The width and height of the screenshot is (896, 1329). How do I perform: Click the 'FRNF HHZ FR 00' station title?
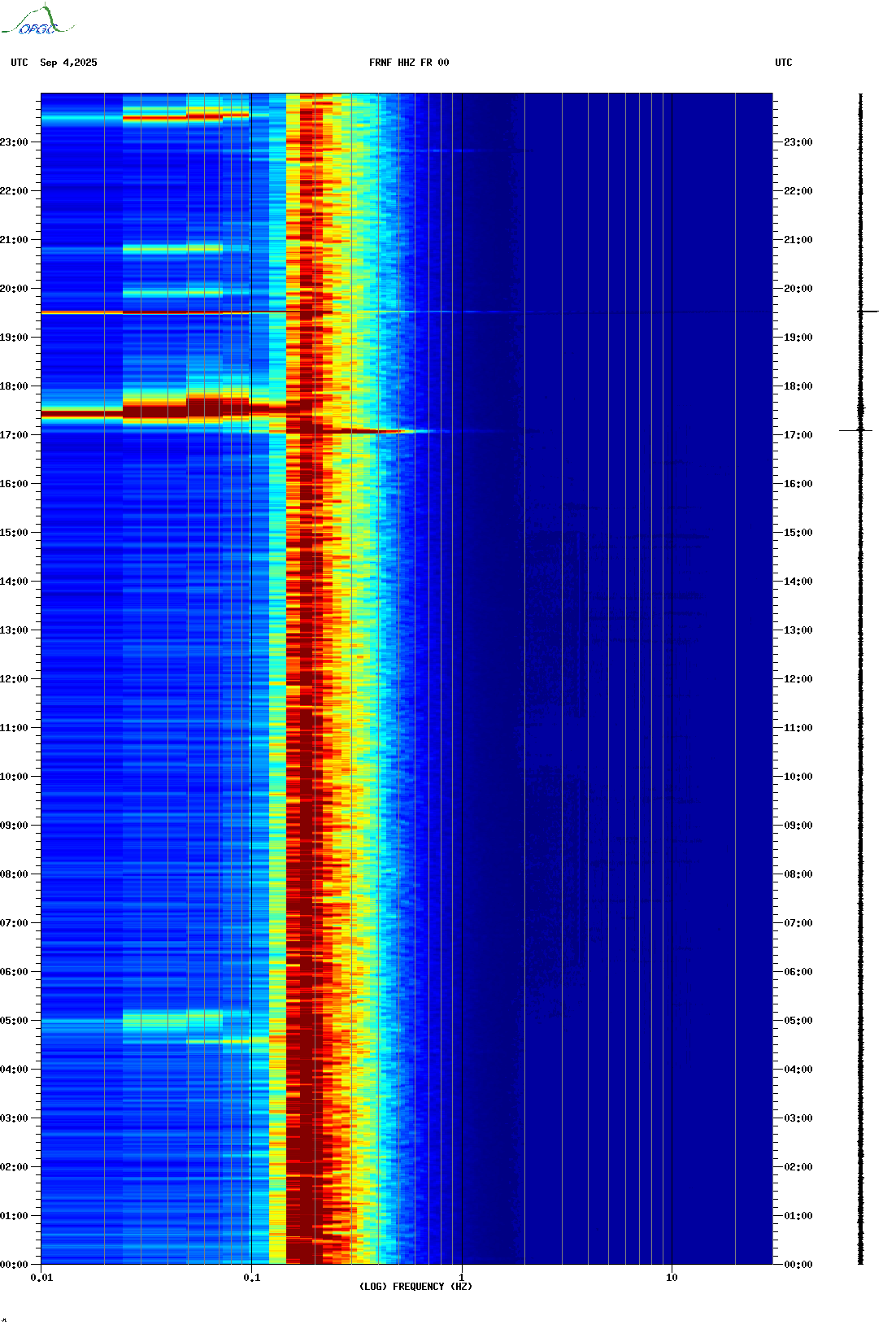pos(409,63)
